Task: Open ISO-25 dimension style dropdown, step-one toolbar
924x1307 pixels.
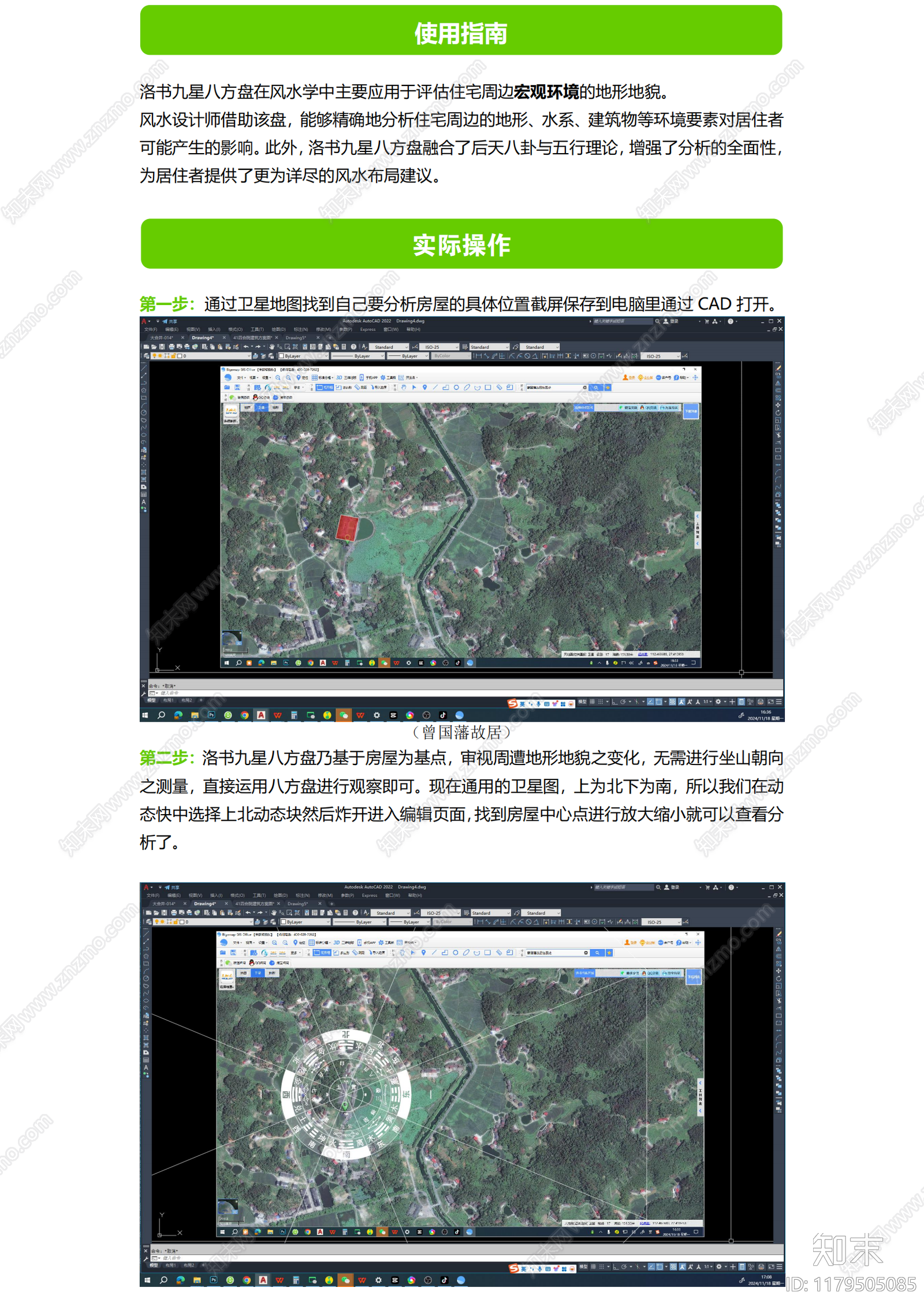Action: [439, 347]
